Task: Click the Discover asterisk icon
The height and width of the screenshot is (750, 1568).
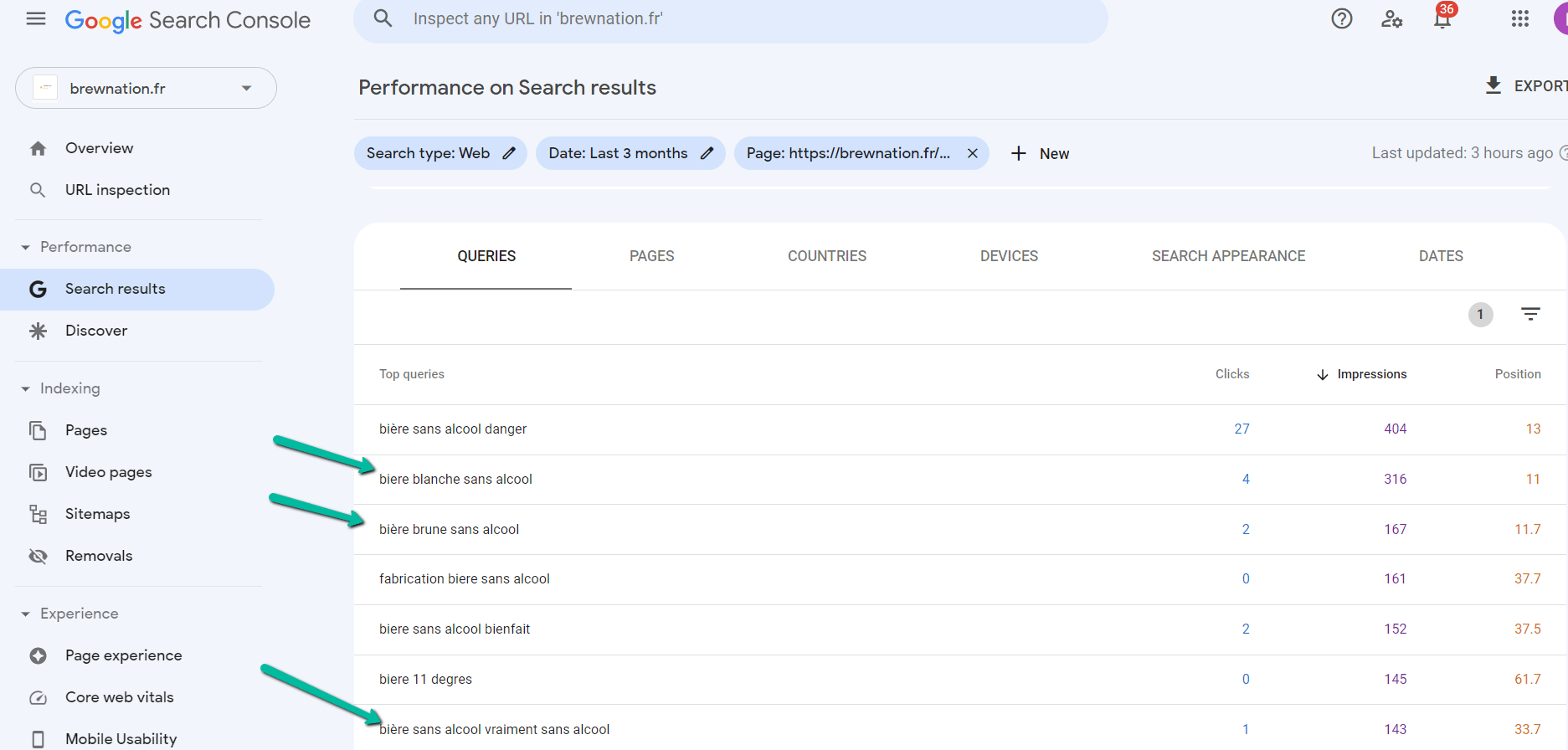Action: pyautogui.click(x=38, y=331)
